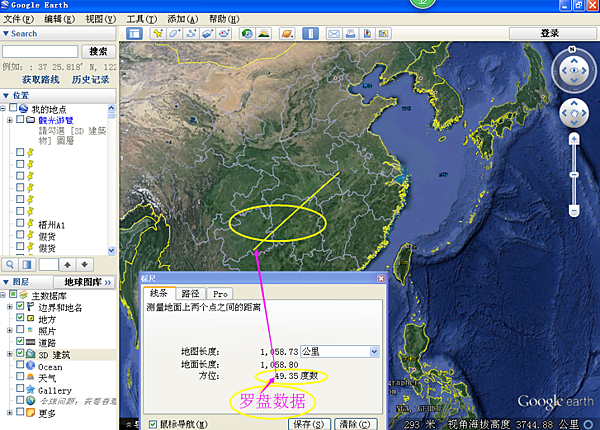Add an image overlay icon
This screenshot has height=430, width=600.
(x=207, y=34)
